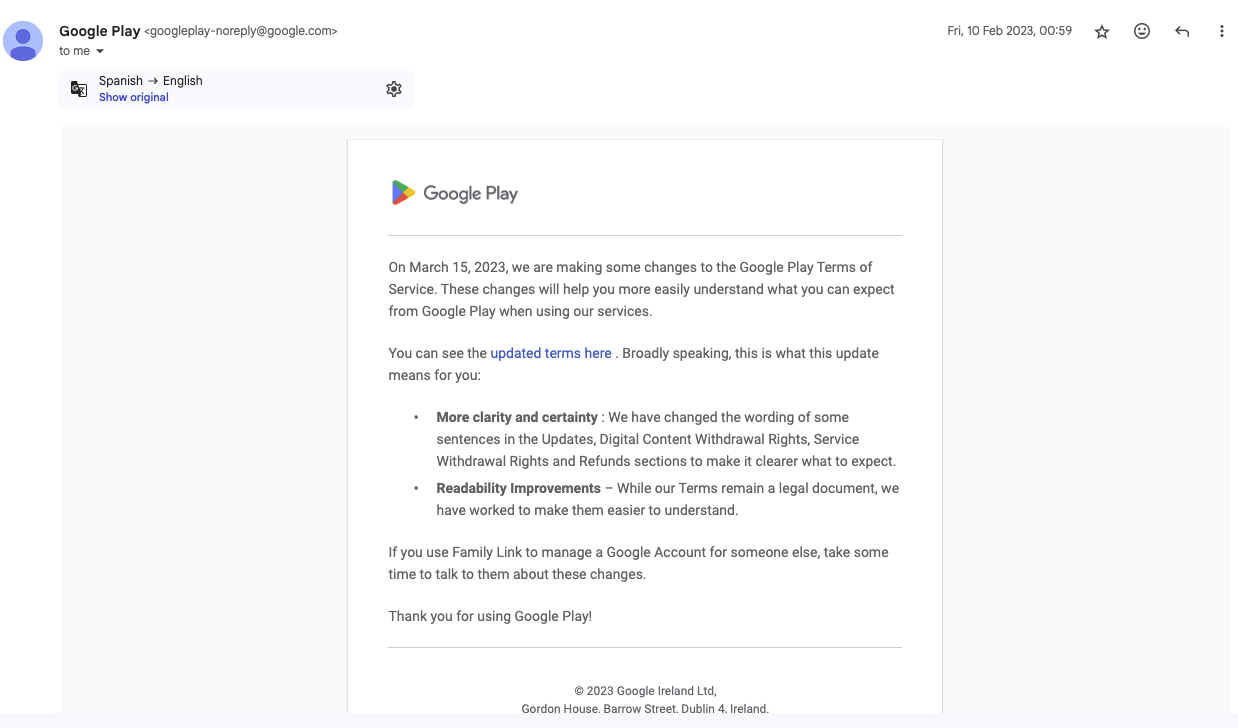
Task: Click the 'On March 15, 2023' paragraph
Action: coord(641,289)
